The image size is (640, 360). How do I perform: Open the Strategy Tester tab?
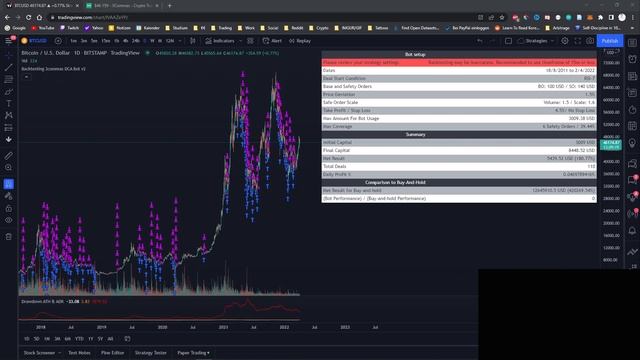coord(151,353)
